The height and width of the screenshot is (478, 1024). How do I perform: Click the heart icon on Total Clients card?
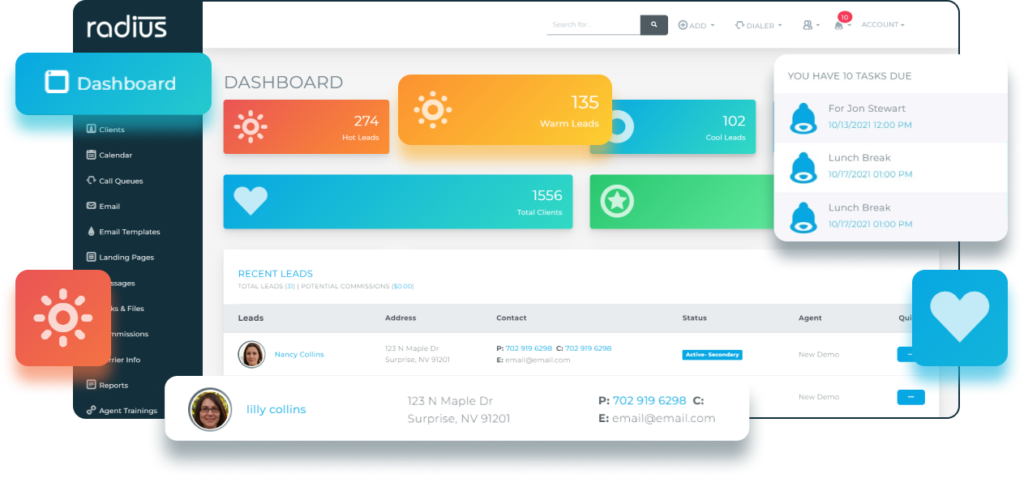click(250, 201)
